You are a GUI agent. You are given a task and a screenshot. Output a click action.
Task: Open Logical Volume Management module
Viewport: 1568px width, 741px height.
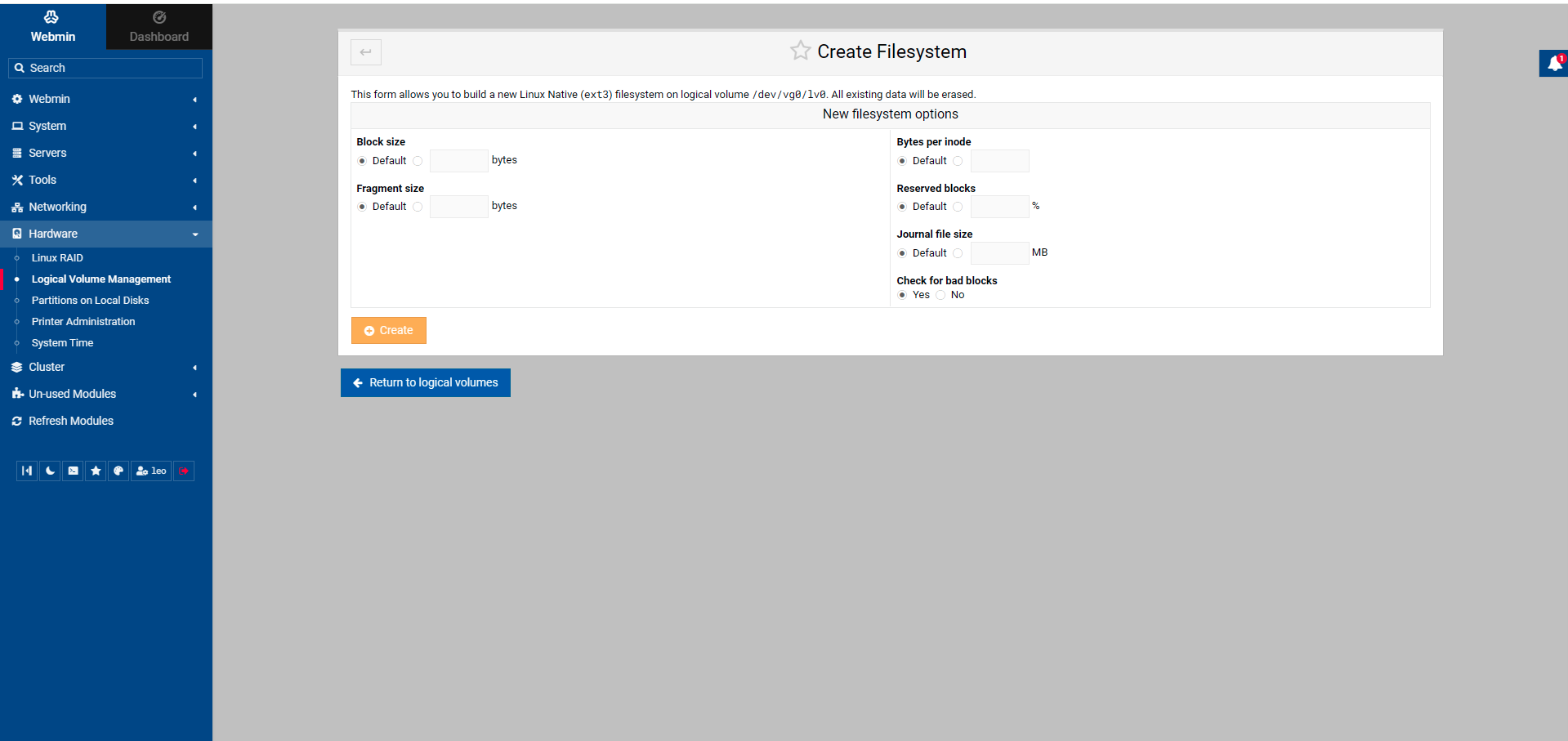tap(101, 279)
